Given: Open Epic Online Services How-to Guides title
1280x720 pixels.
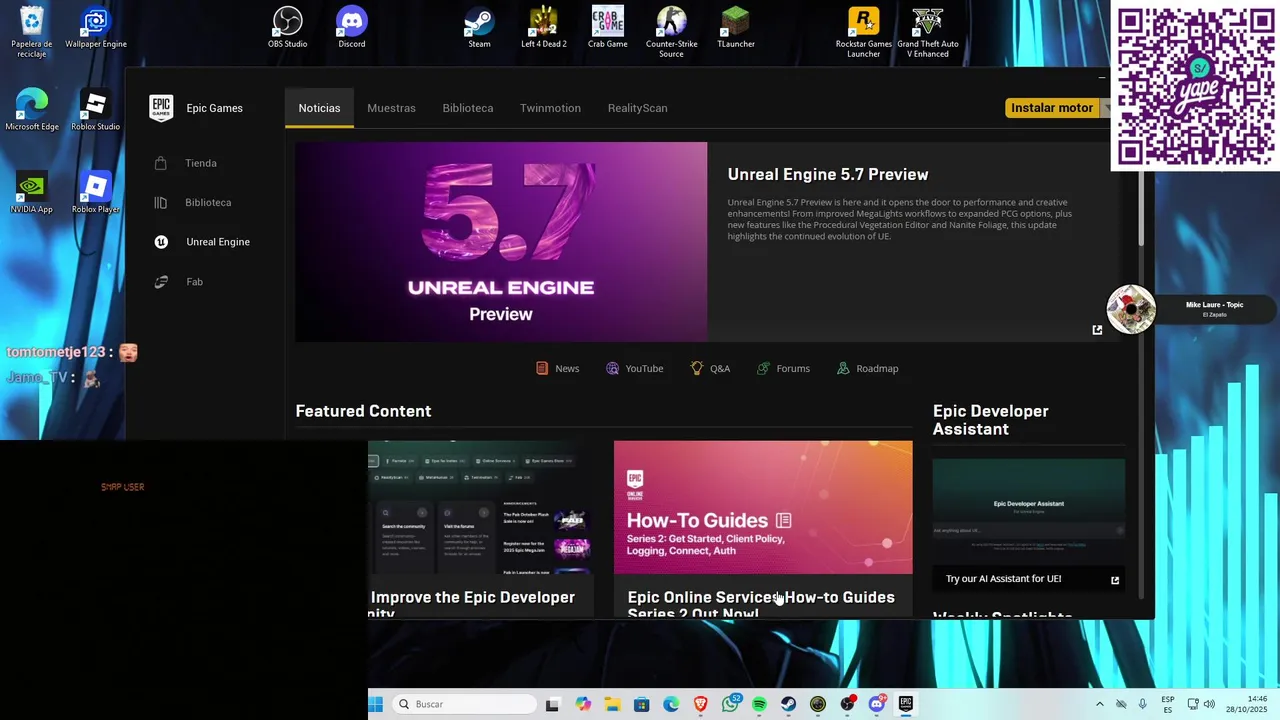Looking at the screenshot, I should pyautogui.click(x=761, y=603).
